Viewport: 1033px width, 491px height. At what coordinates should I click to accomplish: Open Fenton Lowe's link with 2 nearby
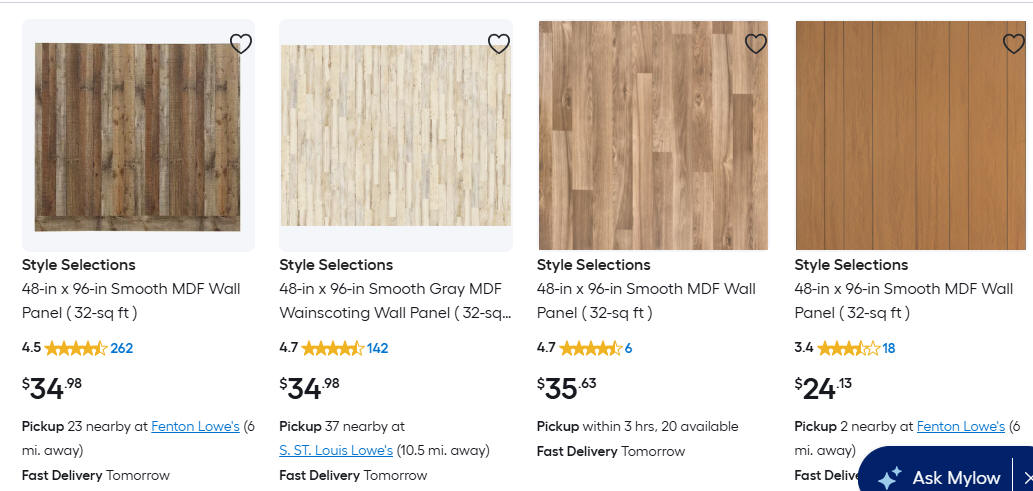coord(960,426)
